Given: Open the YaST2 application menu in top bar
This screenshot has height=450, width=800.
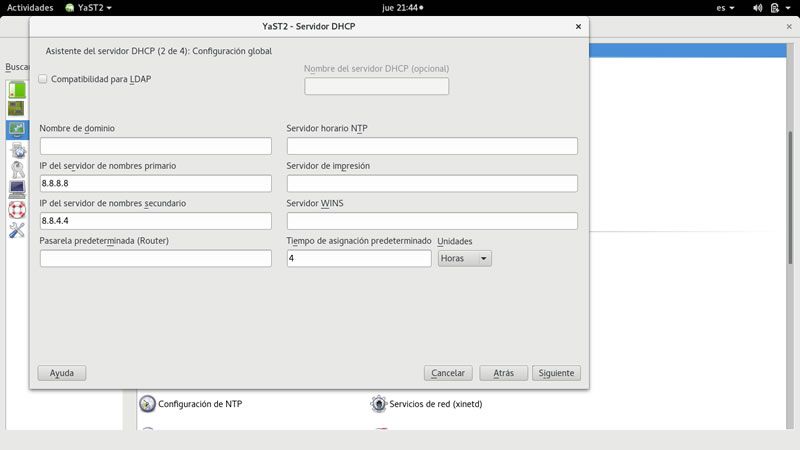Looking at the screenshot, I should click(x=87, y=7).
